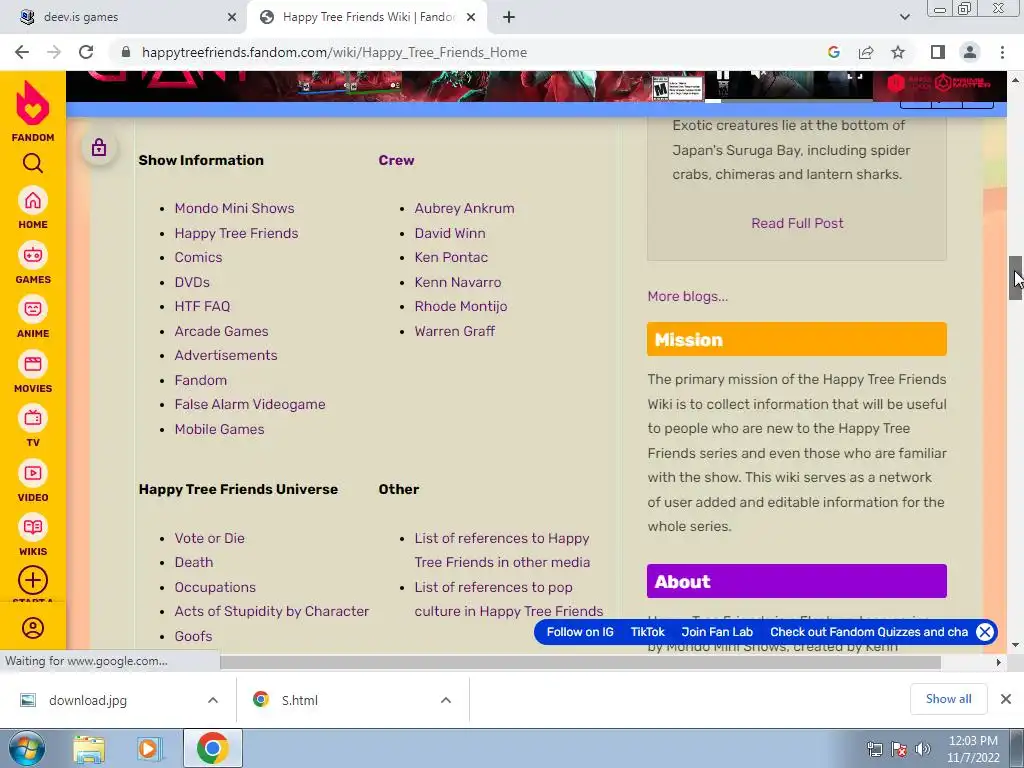This screenshot has height=768, width=1024.
Task: Open Kenn Navarro crew link
Action: pyautogui.click(x=458, y=282)
